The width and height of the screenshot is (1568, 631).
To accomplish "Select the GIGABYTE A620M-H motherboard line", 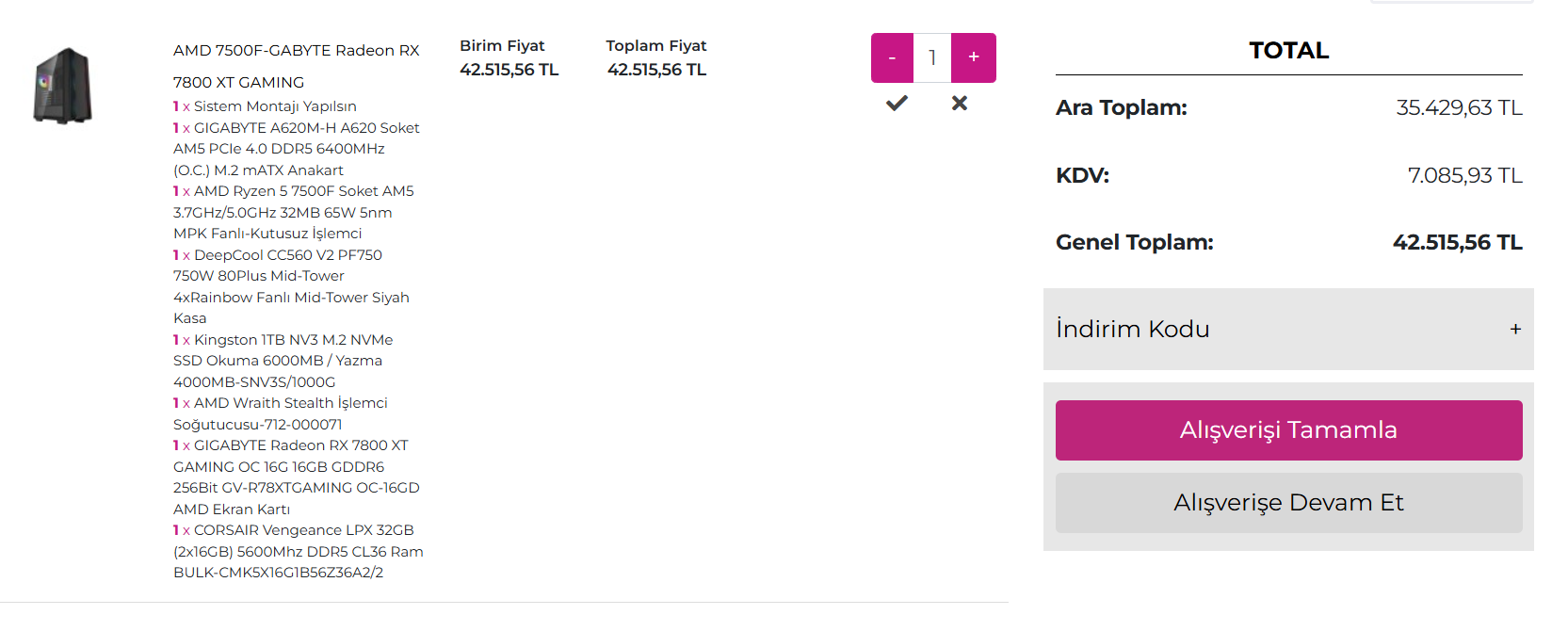I will tap(297, 149).
